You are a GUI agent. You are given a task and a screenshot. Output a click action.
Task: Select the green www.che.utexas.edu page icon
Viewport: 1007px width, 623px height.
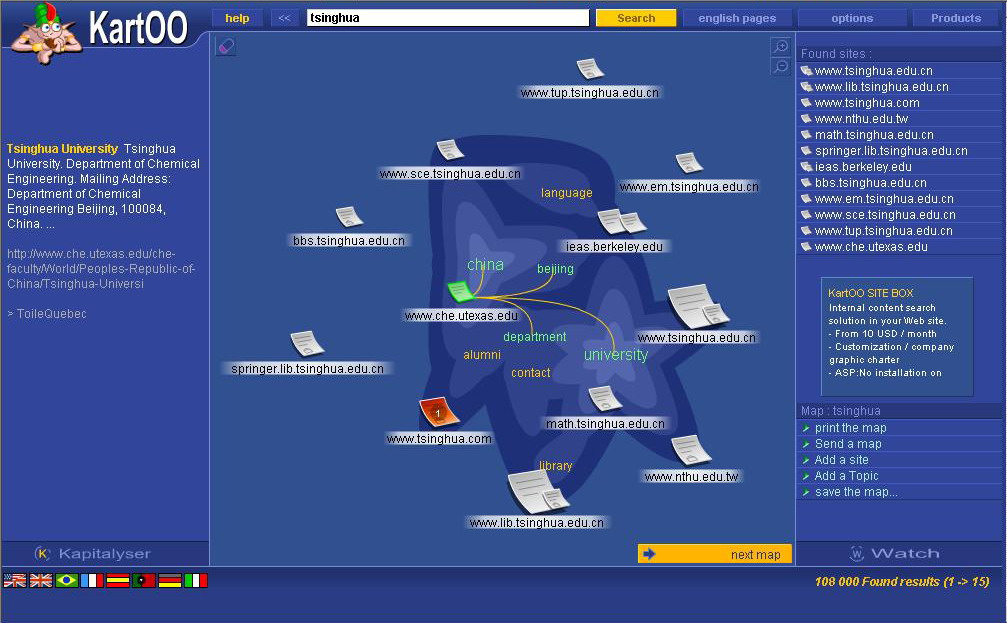pyautogui.click(x=460, y=292)
